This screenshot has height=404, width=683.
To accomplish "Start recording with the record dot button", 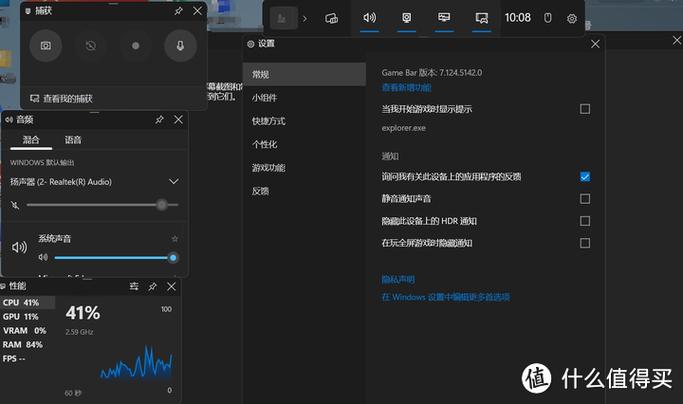I will pyautogui.click(x=135, y=46).
